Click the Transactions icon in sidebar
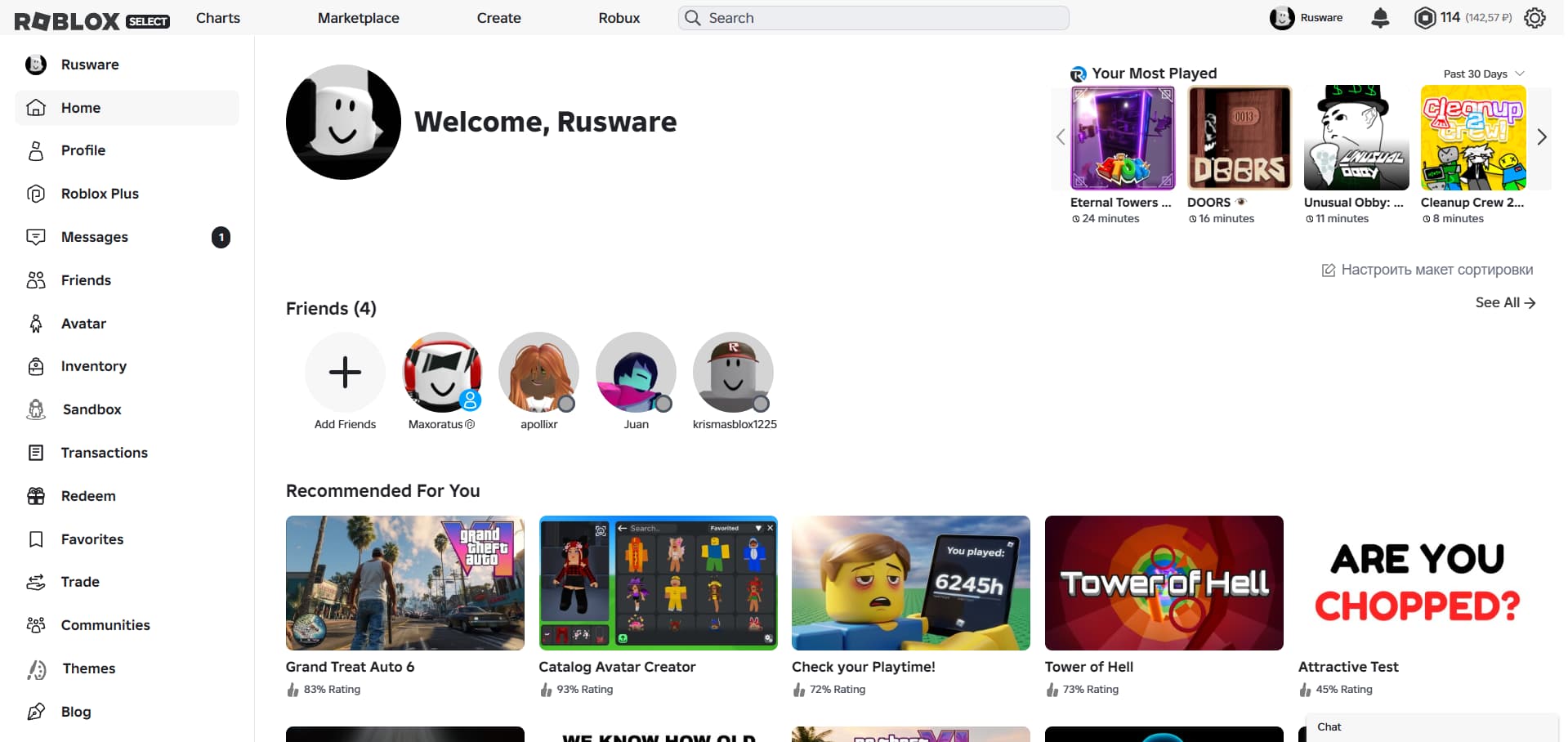The image size is (1568, 742). click(36, 453)
